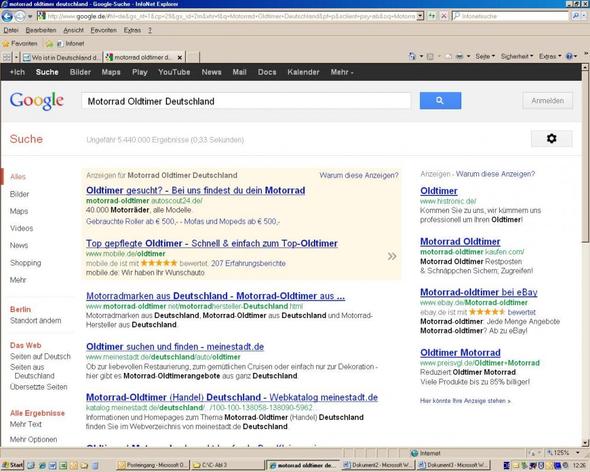Click the Refresh page icon
Image resolution: width=590 pixels, height=472 pixels.
click(x=432, y=16)
